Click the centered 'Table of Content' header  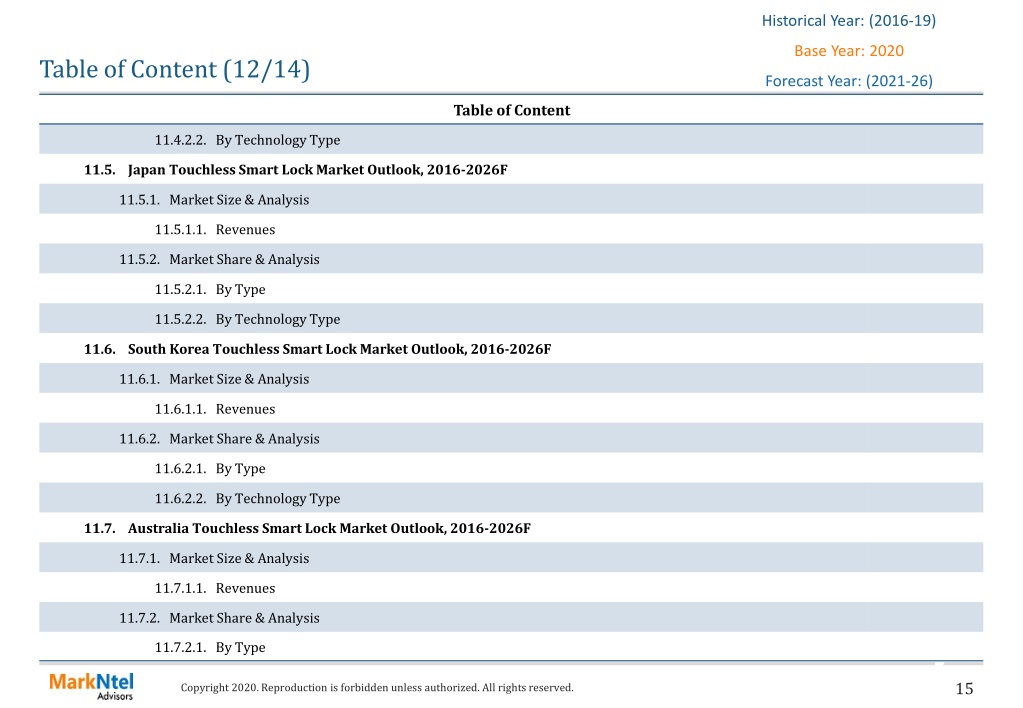pos(512,110)
